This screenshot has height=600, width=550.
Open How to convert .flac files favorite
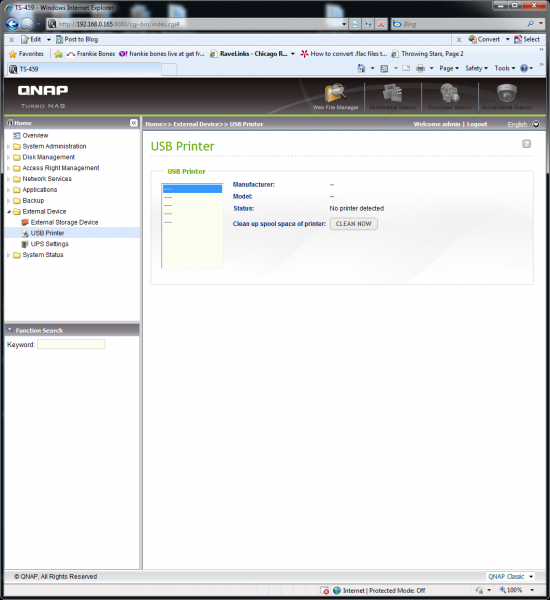pos(343,54)
